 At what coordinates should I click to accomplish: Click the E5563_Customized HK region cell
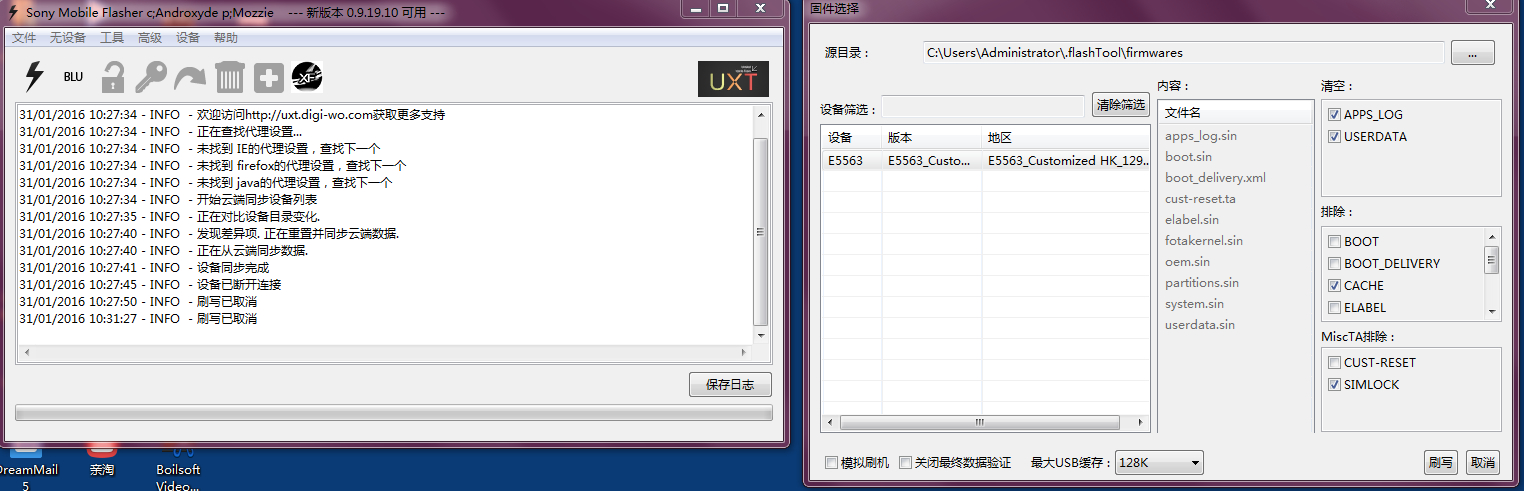(1065, 160)
